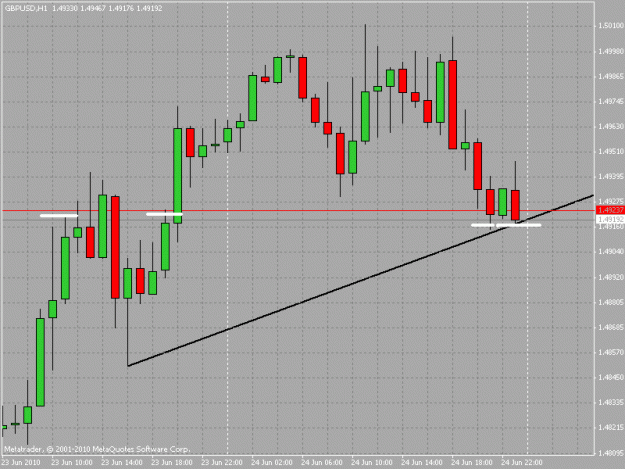Click the 1.48685 price axis label
Viewport: 625px width, 469px height.
pos(611,327)
